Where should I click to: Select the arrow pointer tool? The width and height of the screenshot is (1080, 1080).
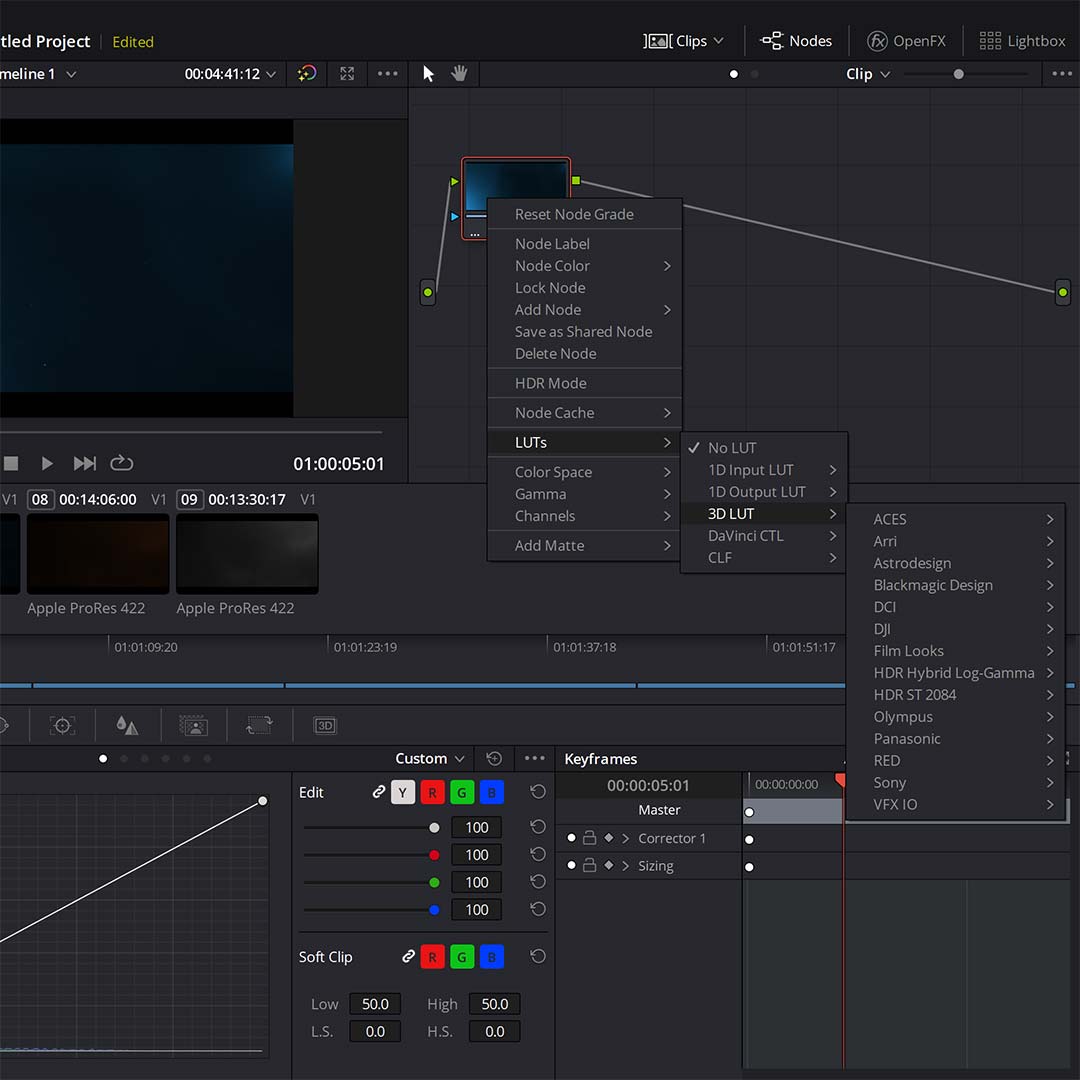tap(428, 74)
